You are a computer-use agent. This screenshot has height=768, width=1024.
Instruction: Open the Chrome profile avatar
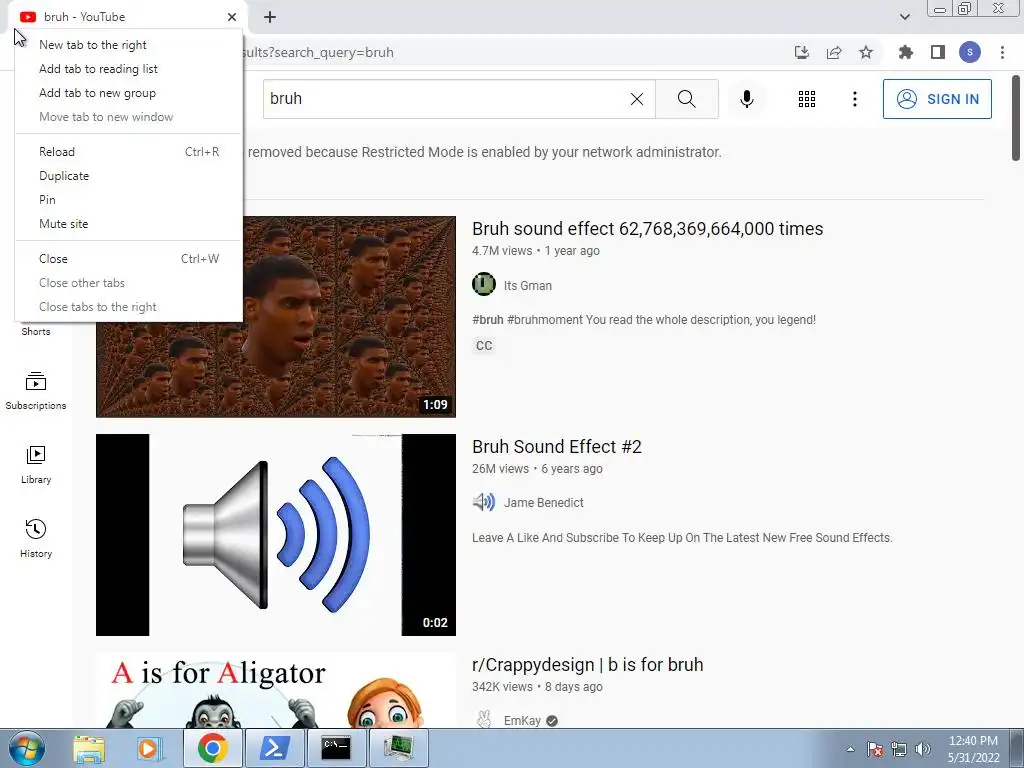(x=970, y=52)
